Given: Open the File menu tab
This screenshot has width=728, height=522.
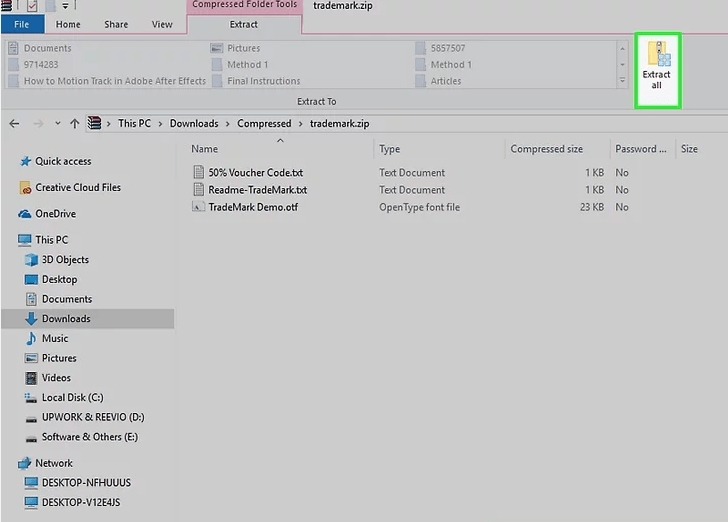Looking at the screenshot, I should click(x=22, y=24).
